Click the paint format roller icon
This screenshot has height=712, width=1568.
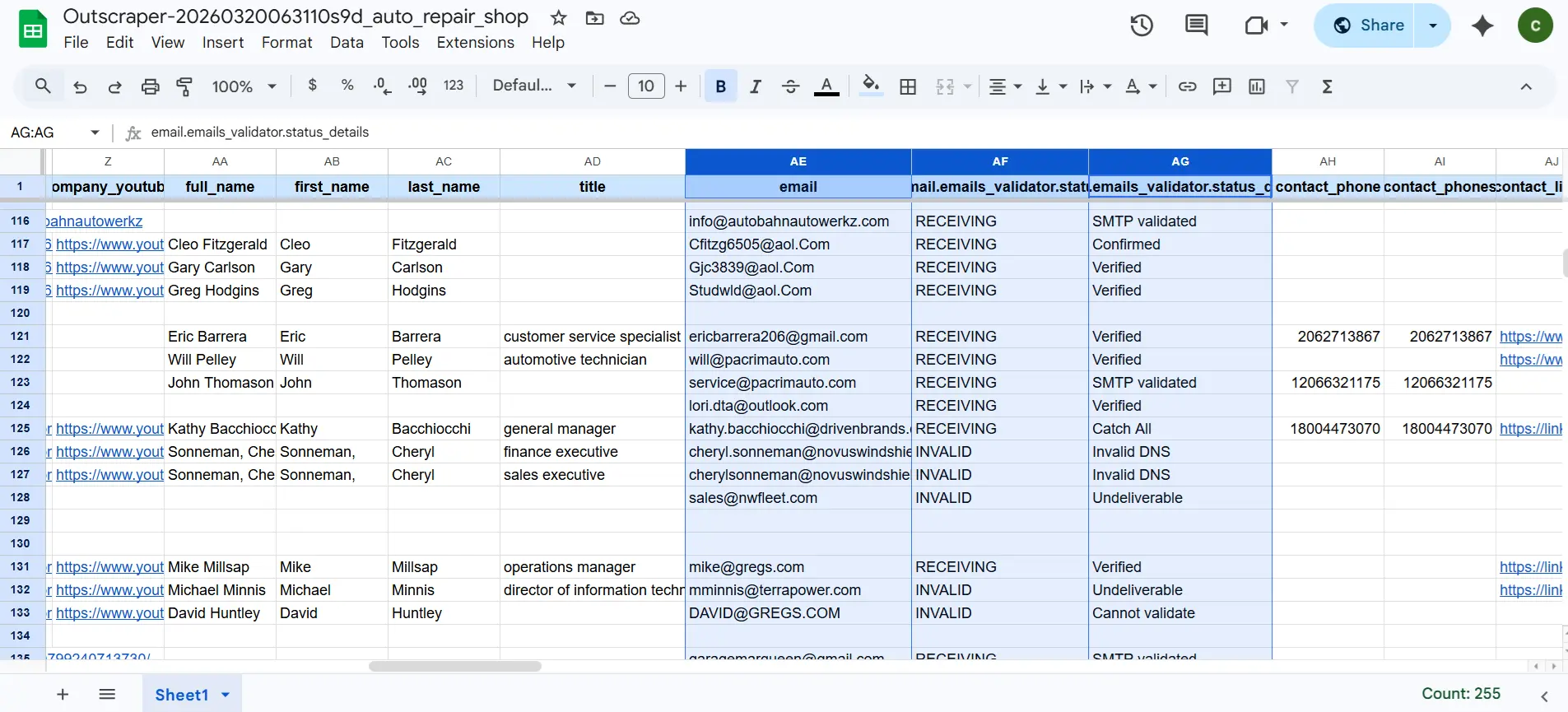pyautogui.click(x=184, y=86)
